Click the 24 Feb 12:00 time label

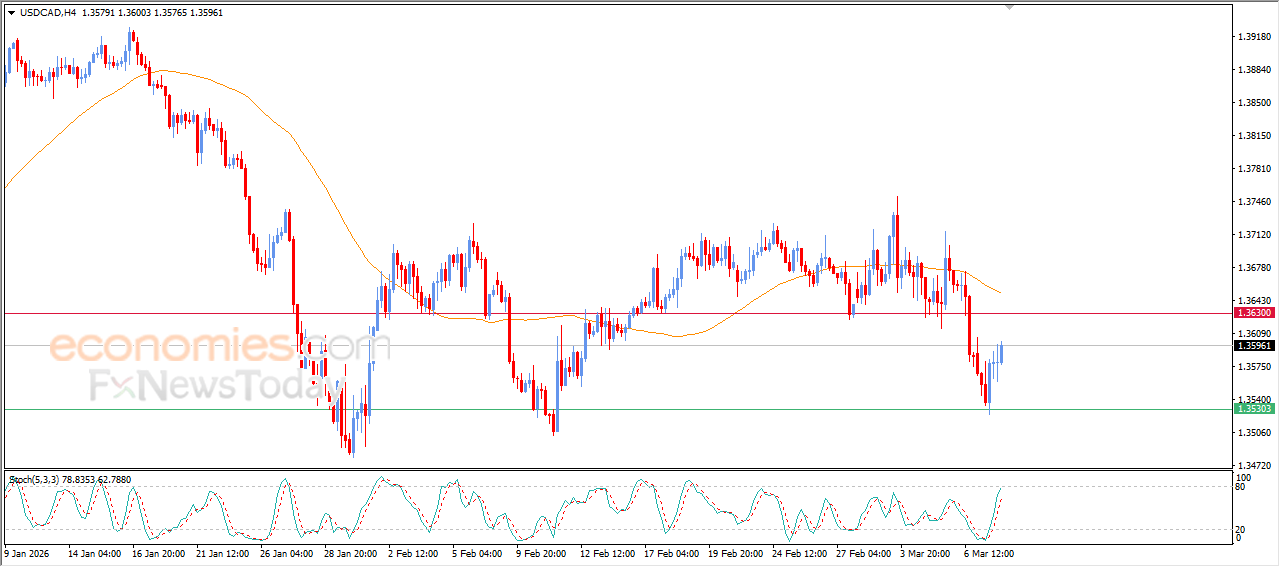point(800,552)
